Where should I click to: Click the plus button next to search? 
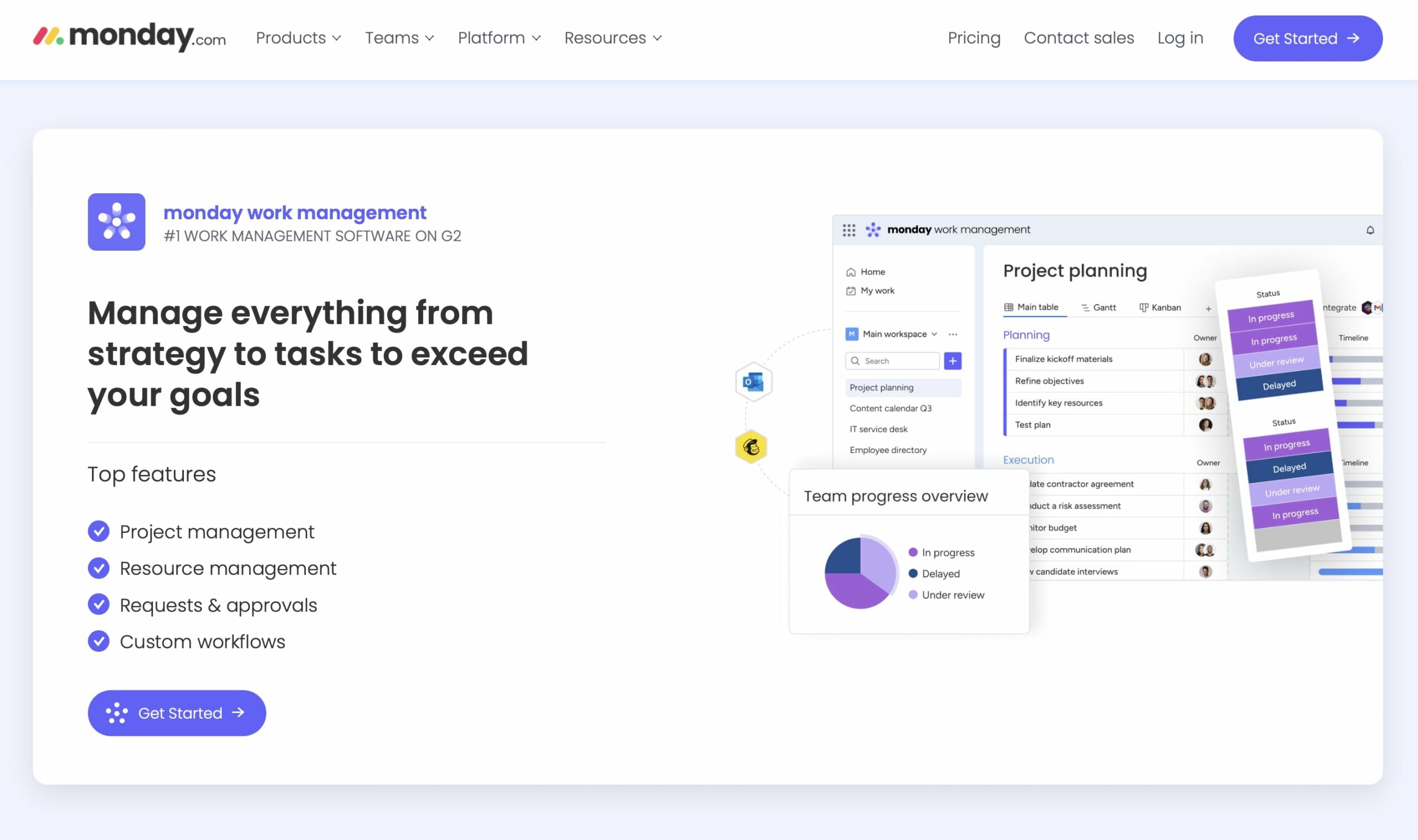(x=953, y=360)
